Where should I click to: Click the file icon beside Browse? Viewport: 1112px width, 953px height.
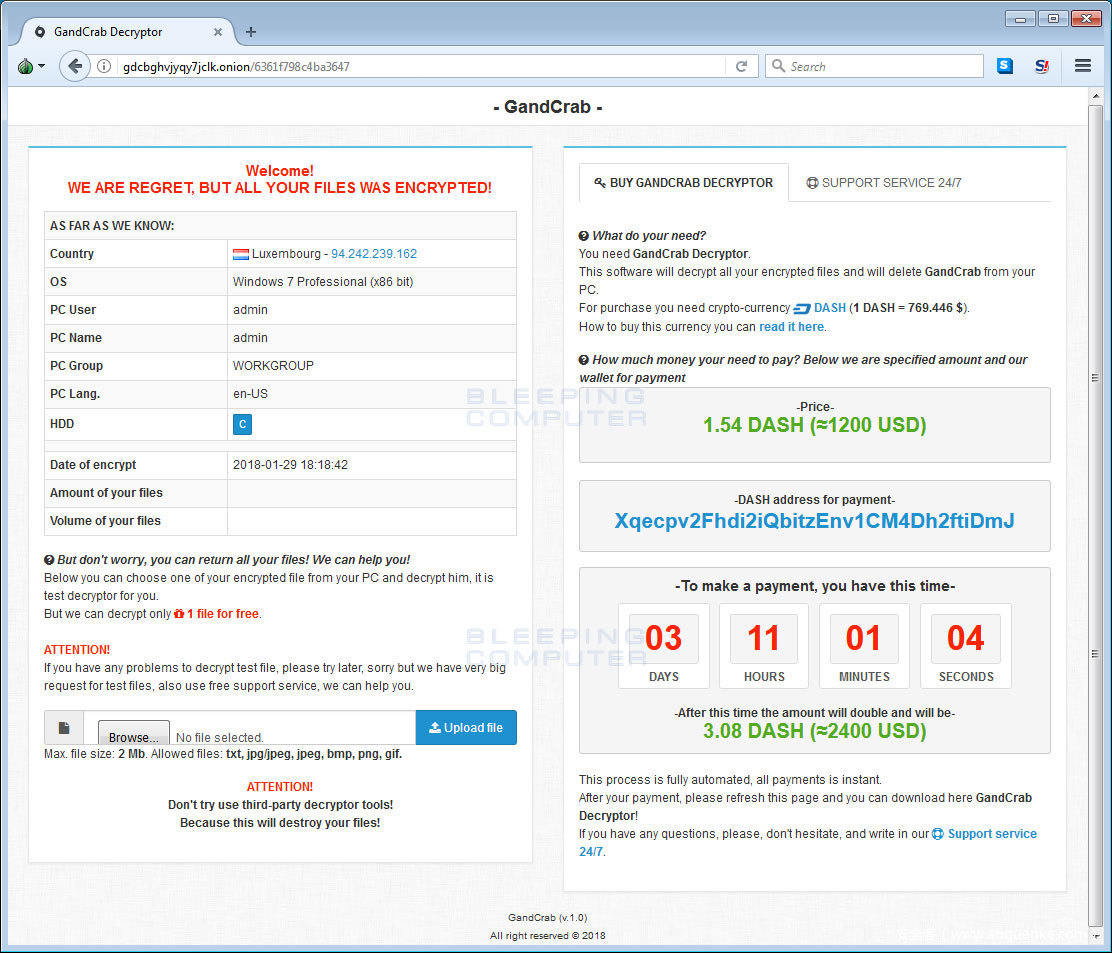(x=64, y=728)
